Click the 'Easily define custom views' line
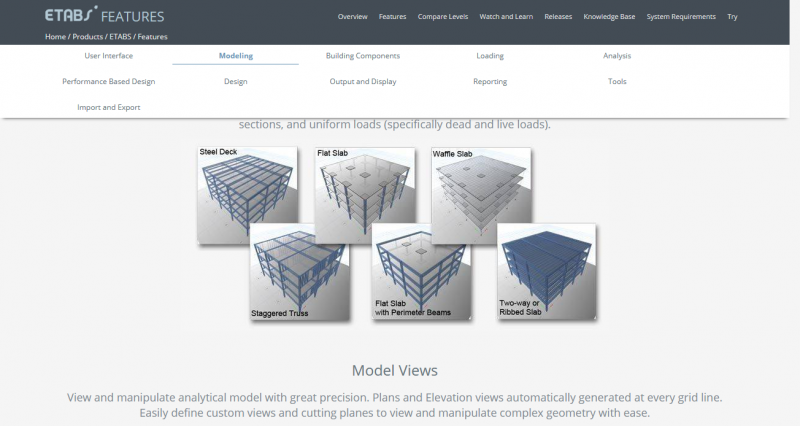 (x=395, y=413)
